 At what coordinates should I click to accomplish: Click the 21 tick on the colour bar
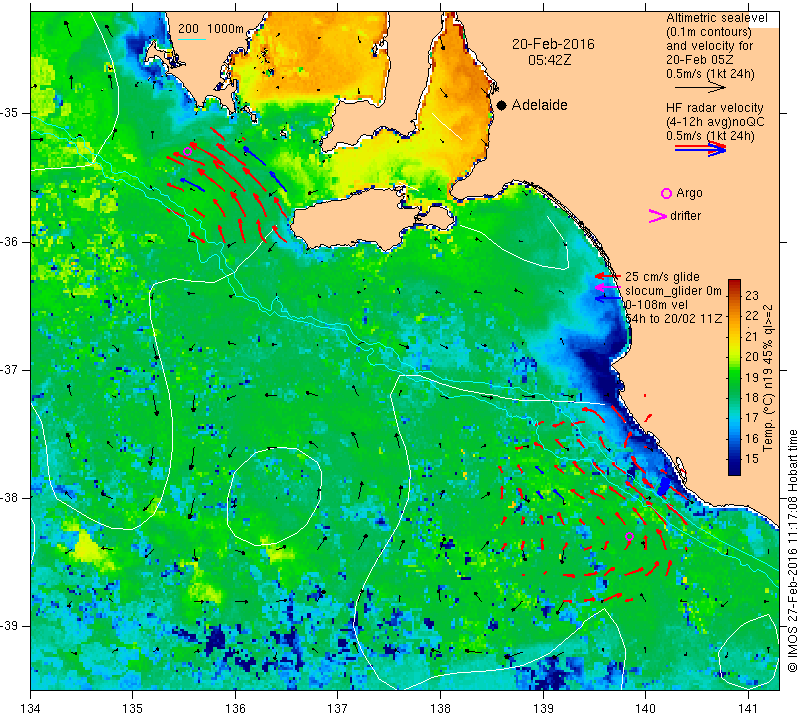tap(752, 337)
